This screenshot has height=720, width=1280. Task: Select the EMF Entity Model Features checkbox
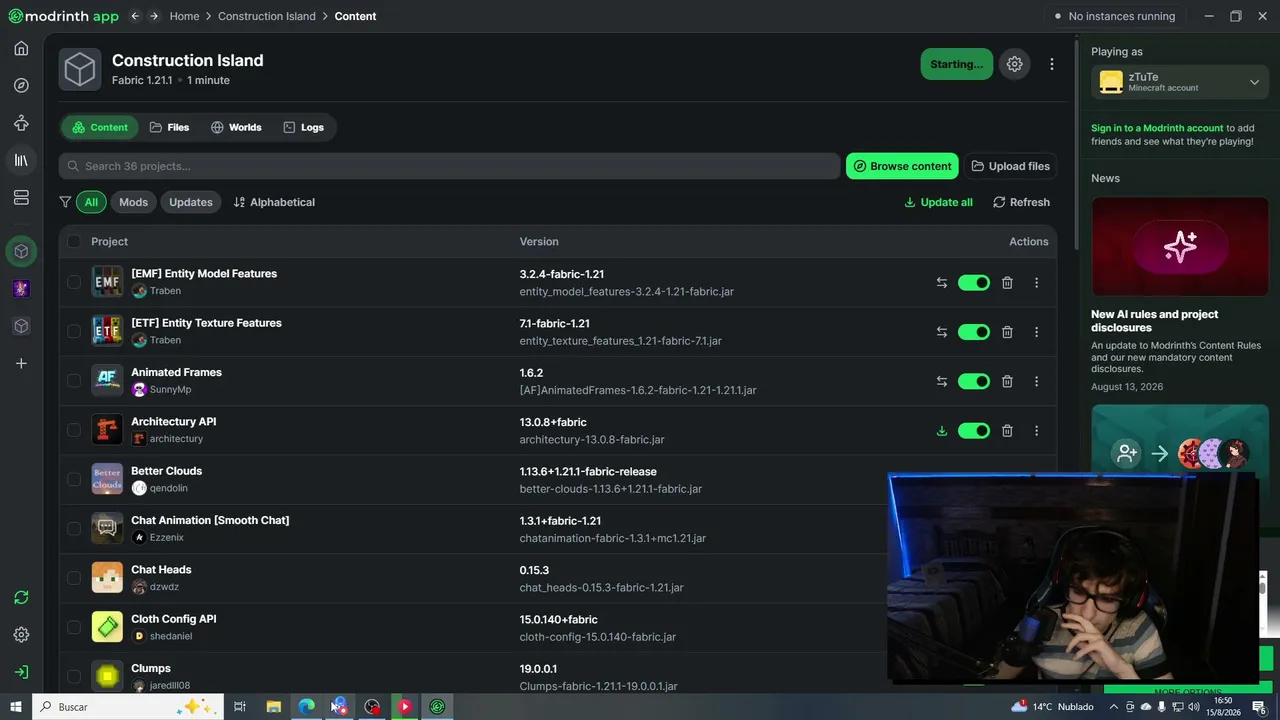coord(74,282)
